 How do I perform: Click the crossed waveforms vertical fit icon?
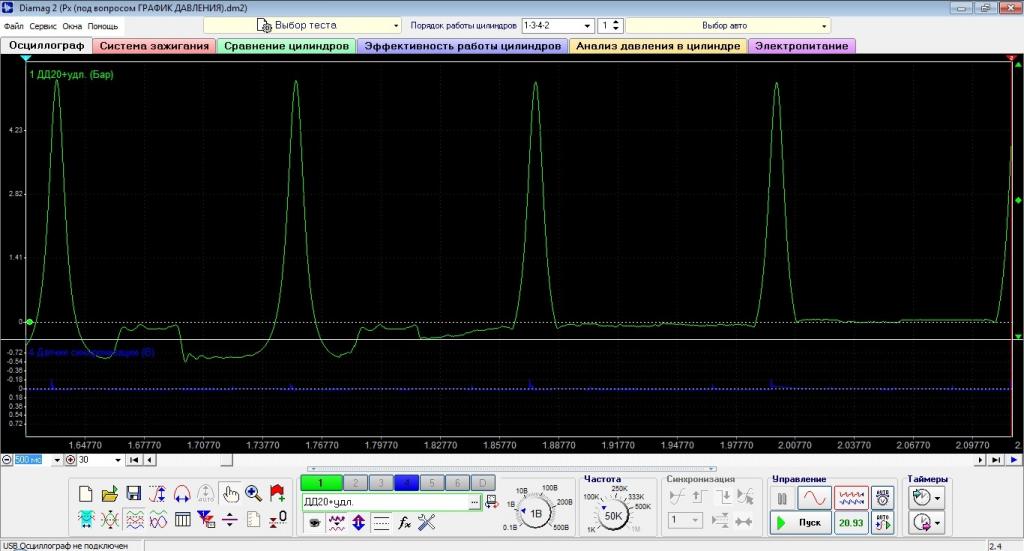pos(110,520)
